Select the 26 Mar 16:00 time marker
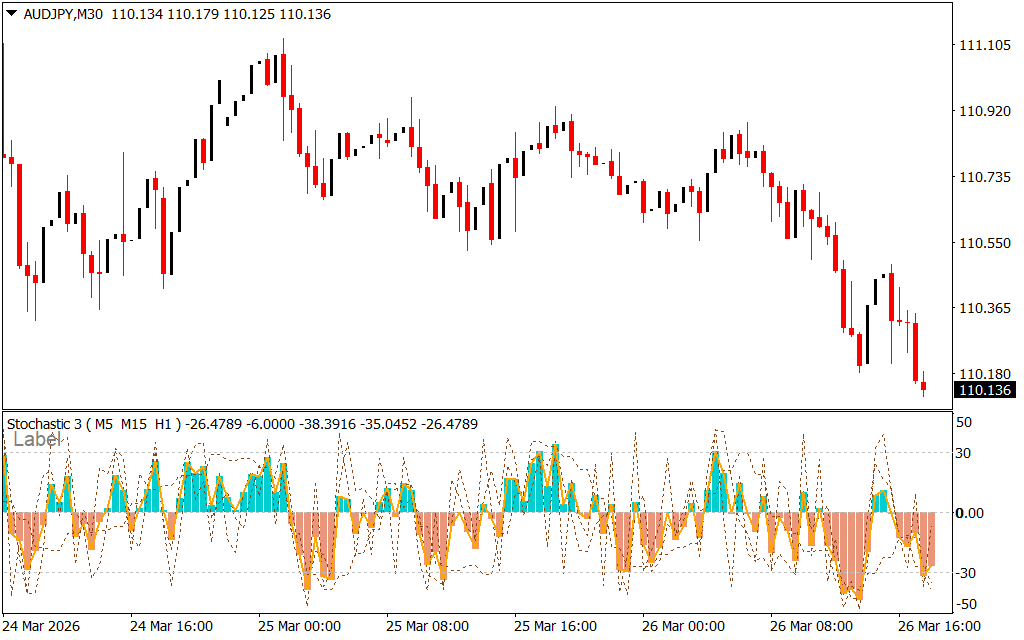Screen dimensions: 1024x640 [939, 626]
